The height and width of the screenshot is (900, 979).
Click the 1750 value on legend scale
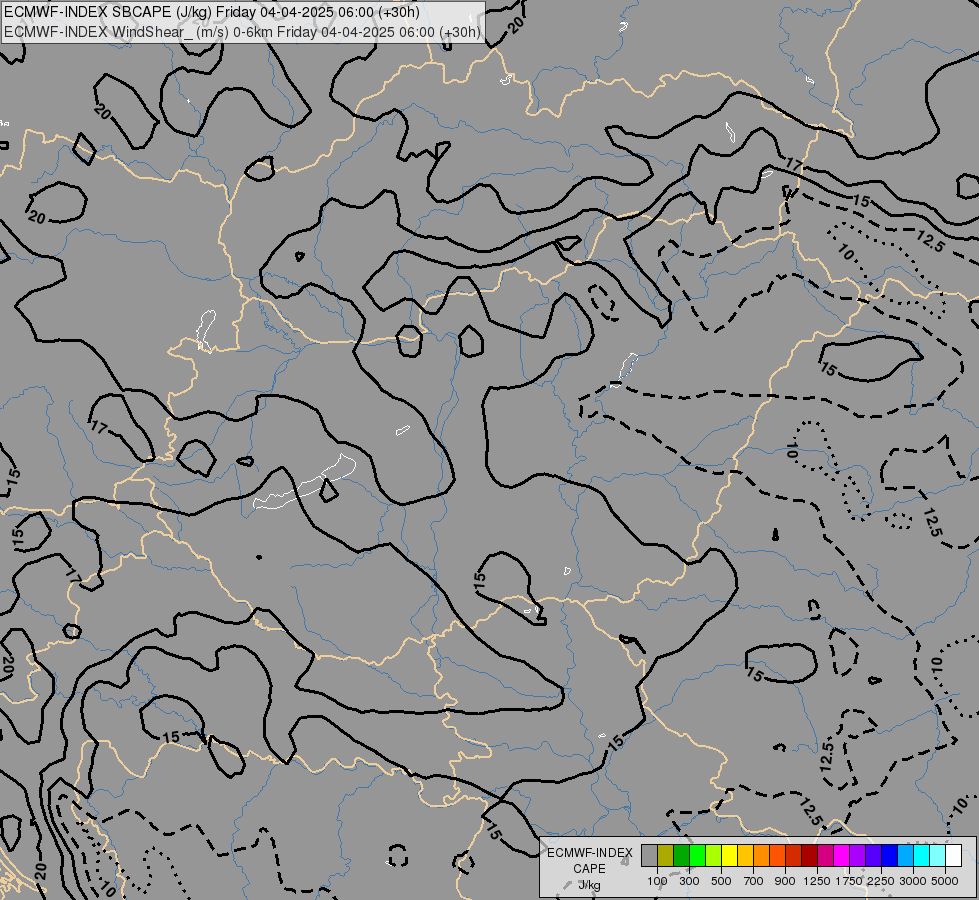[x=849, y=881]
